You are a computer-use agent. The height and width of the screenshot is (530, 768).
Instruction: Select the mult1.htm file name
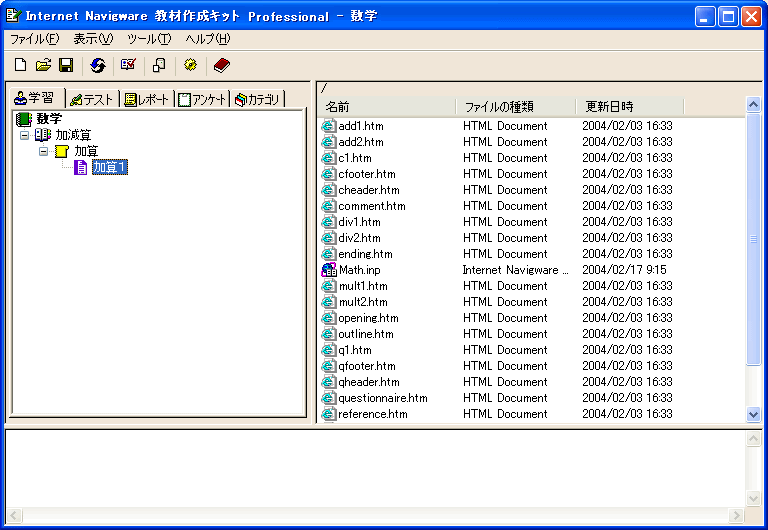click(363, 286)
